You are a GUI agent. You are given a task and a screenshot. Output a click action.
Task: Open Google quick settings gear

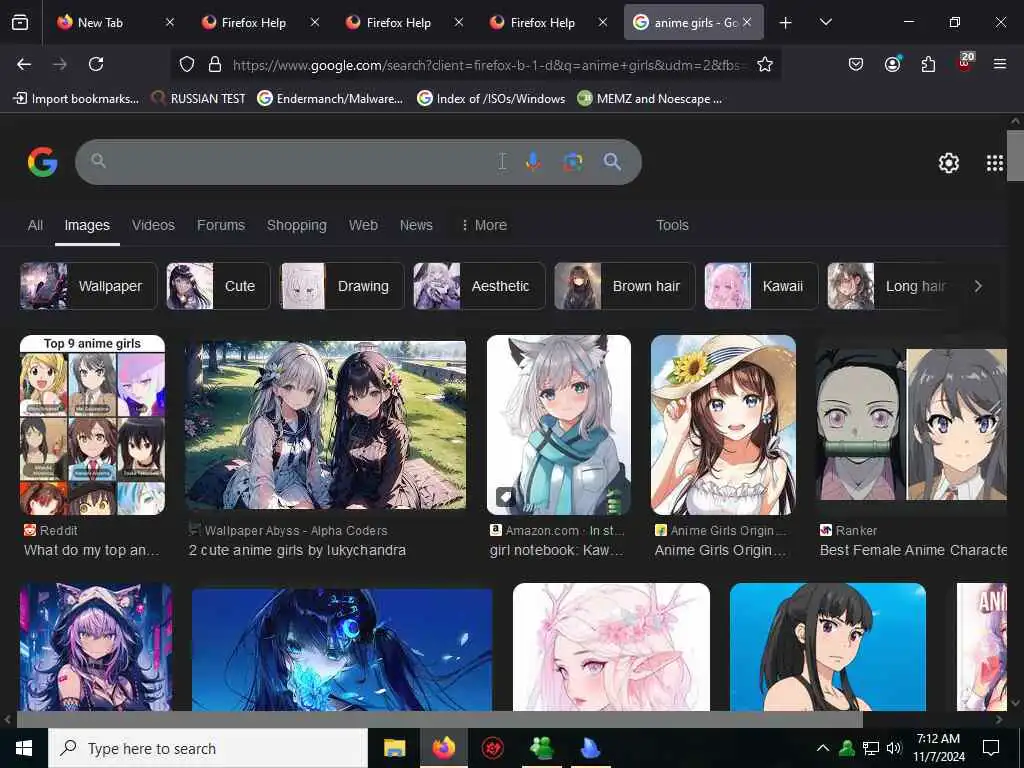click(x=948, y=163)
